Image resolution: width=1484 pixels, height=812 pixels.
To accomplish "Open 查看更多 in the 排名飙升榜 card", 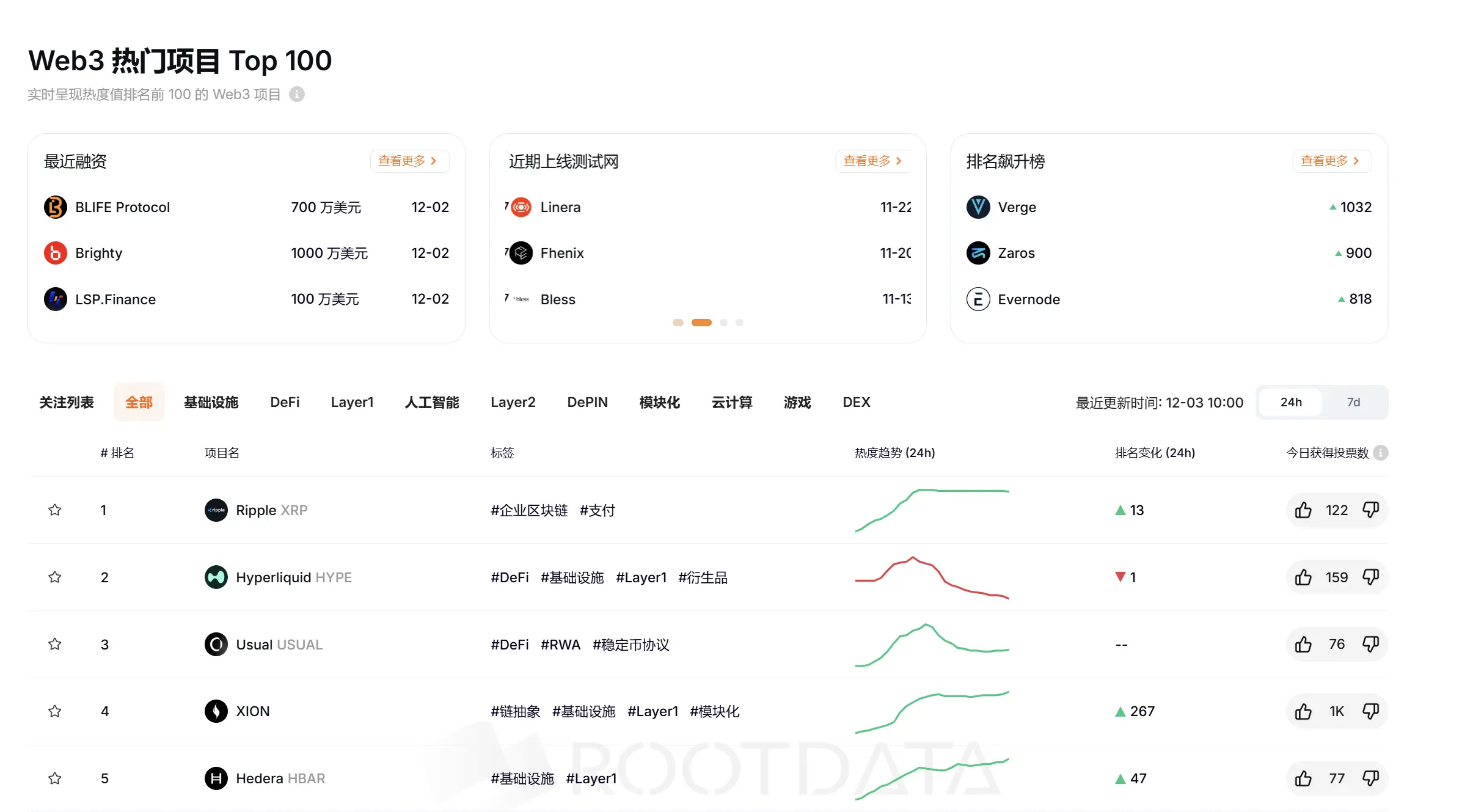I will (x=1331, y=161).
